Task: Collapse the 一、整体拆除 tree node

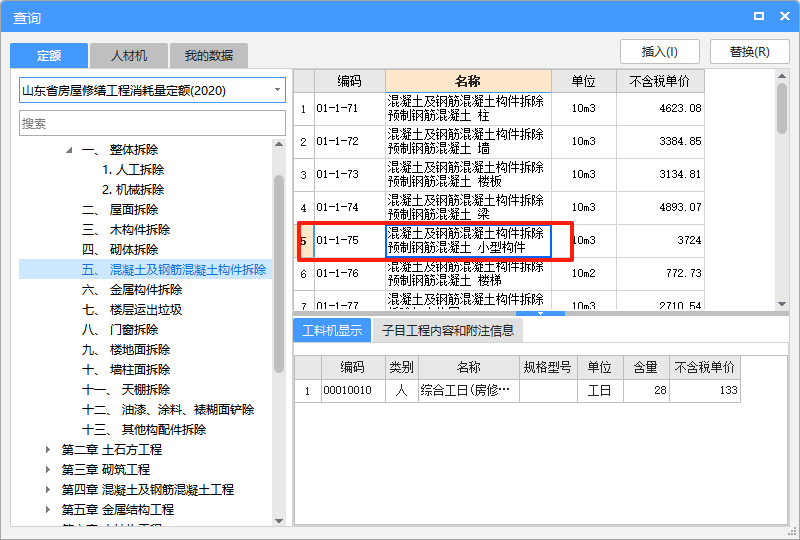Action: [x=69, y=150]
